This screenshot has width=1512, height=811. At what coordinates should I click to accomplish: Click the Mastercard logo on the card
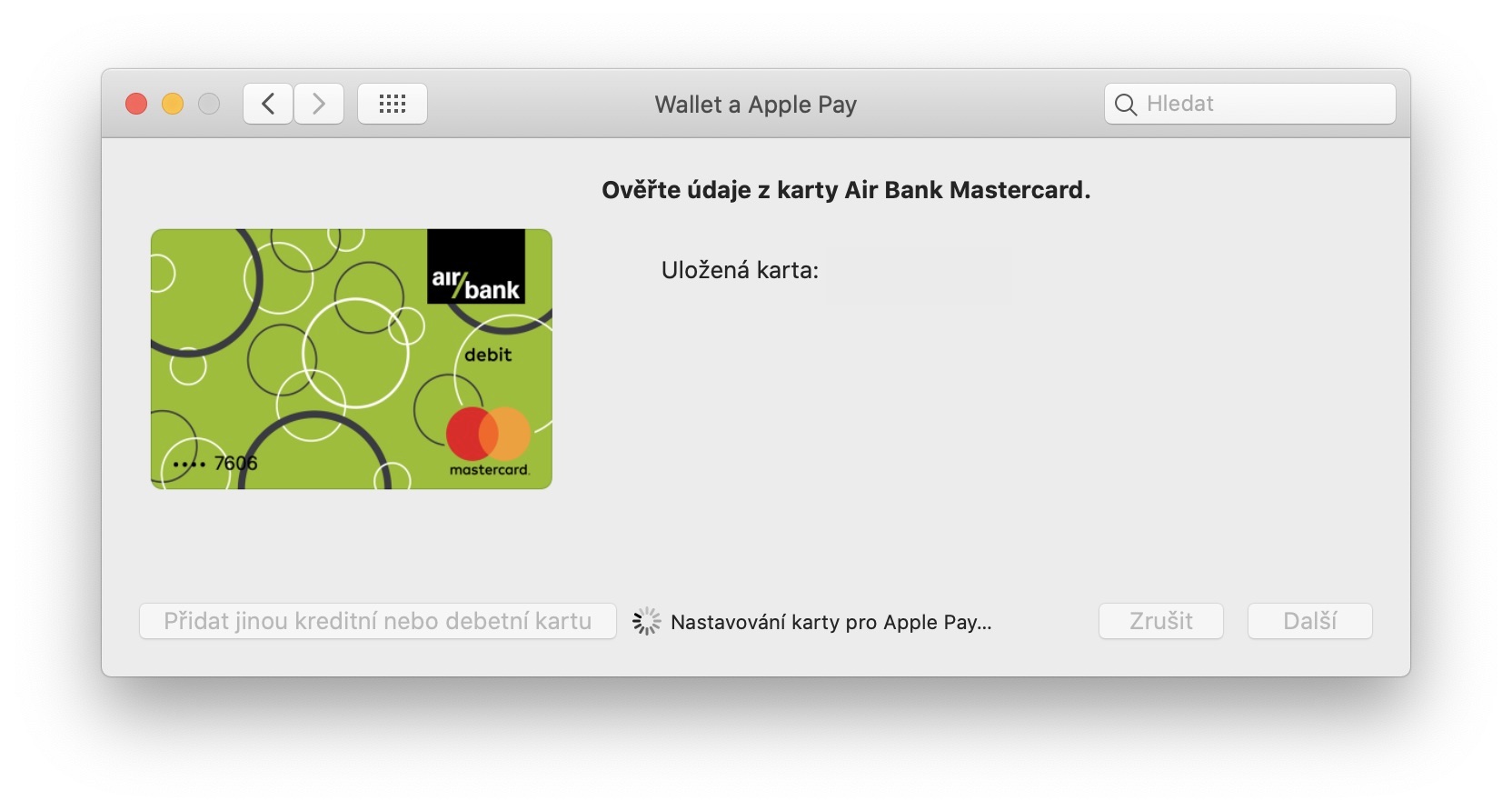pyautogui.click(x=489, y=442)
